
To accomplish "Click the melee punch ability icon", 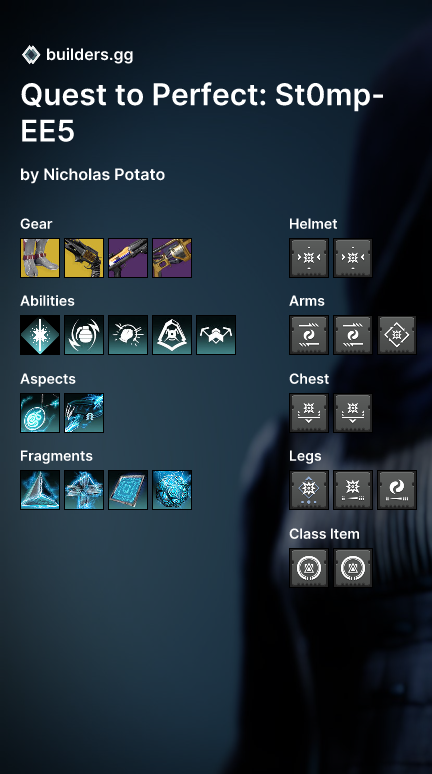I will [x=128, y=335].
